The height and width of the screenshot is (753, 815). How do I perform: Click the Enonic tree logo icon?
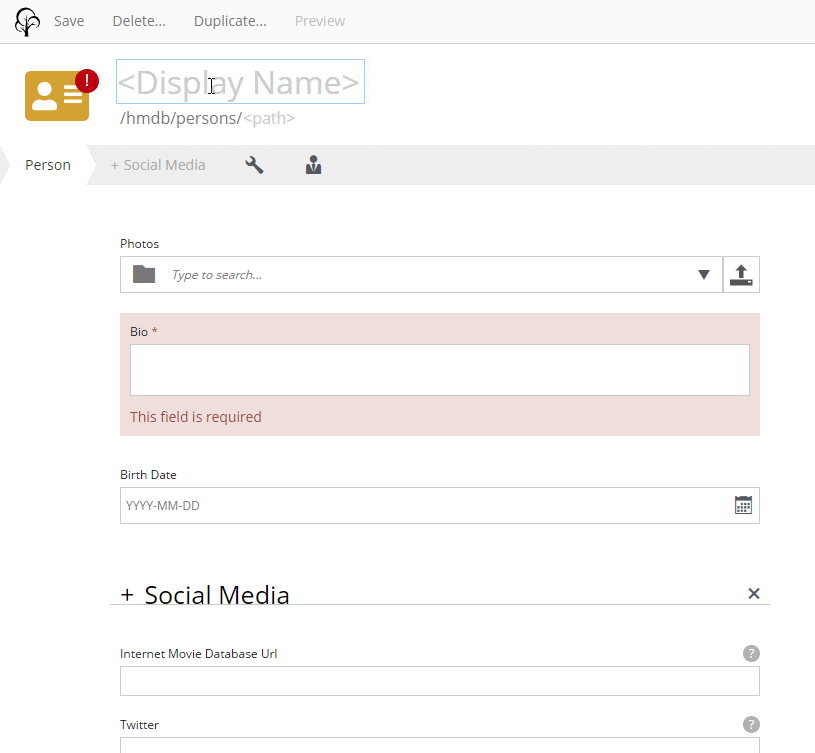point(27,22)
